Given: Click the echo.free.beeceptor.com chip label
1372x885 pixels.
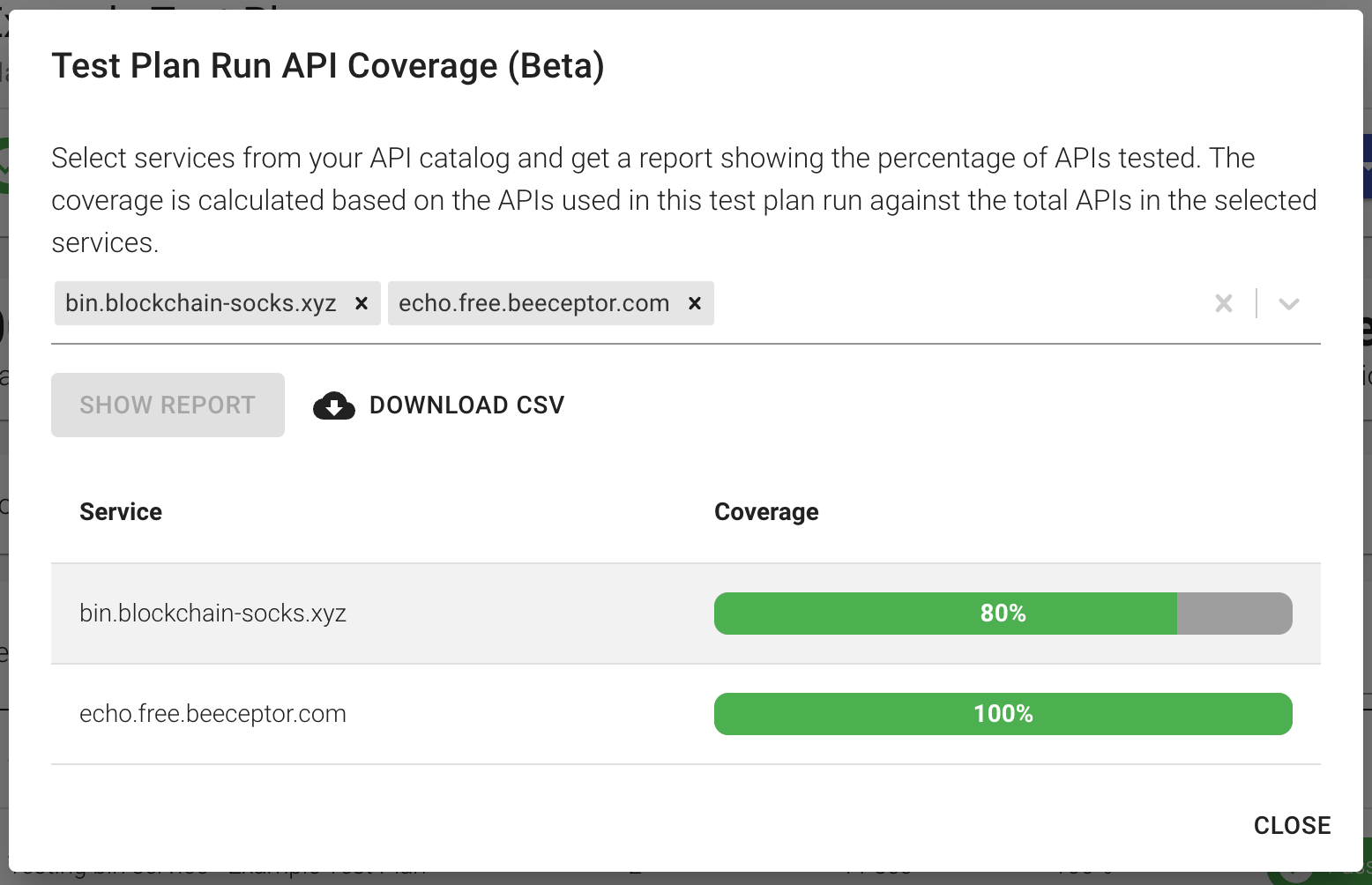Looking at the screenshot, I should 533,303.
